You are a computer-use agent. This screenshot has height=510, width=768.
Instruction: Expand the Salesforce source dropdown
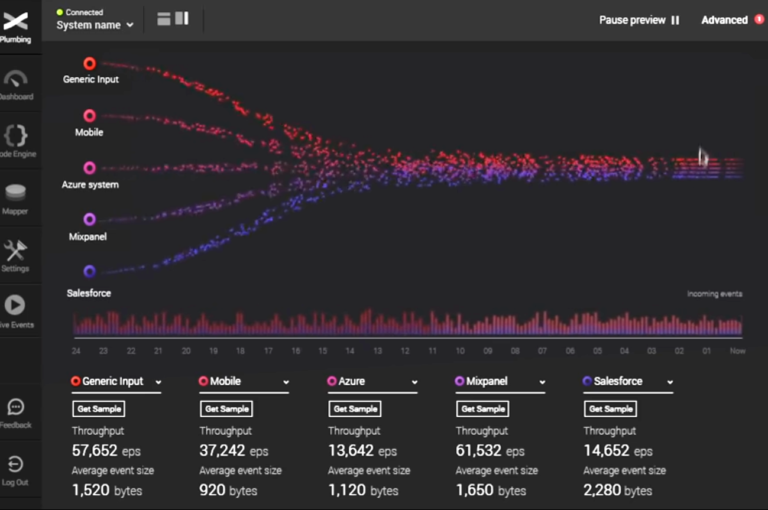pos(670,382)
